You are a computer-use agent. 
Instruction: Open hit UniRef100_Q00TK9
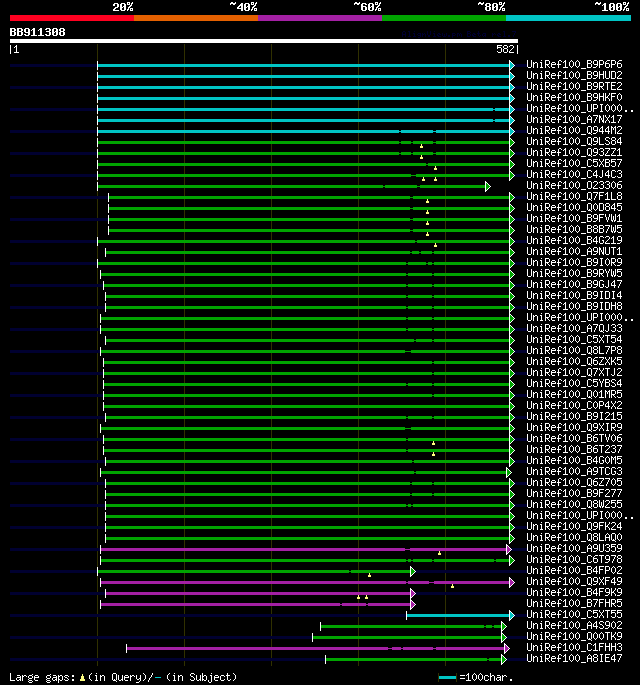(x=574, y=637)
